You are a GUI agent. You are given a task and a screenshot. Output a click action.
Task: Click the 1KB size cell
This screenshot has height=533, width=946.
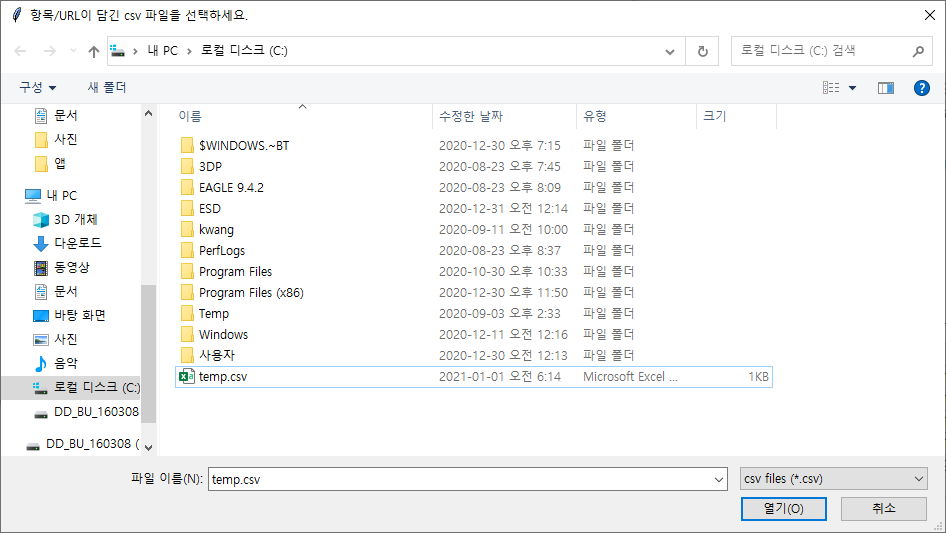[x=758, y=377]
